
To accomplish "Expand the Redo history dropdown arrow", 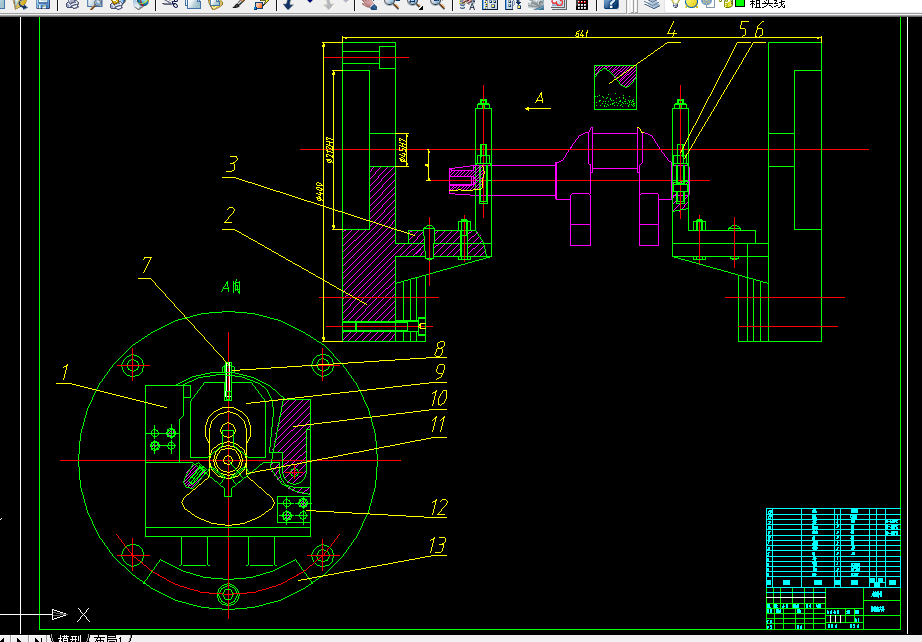I will click(346, 3).
